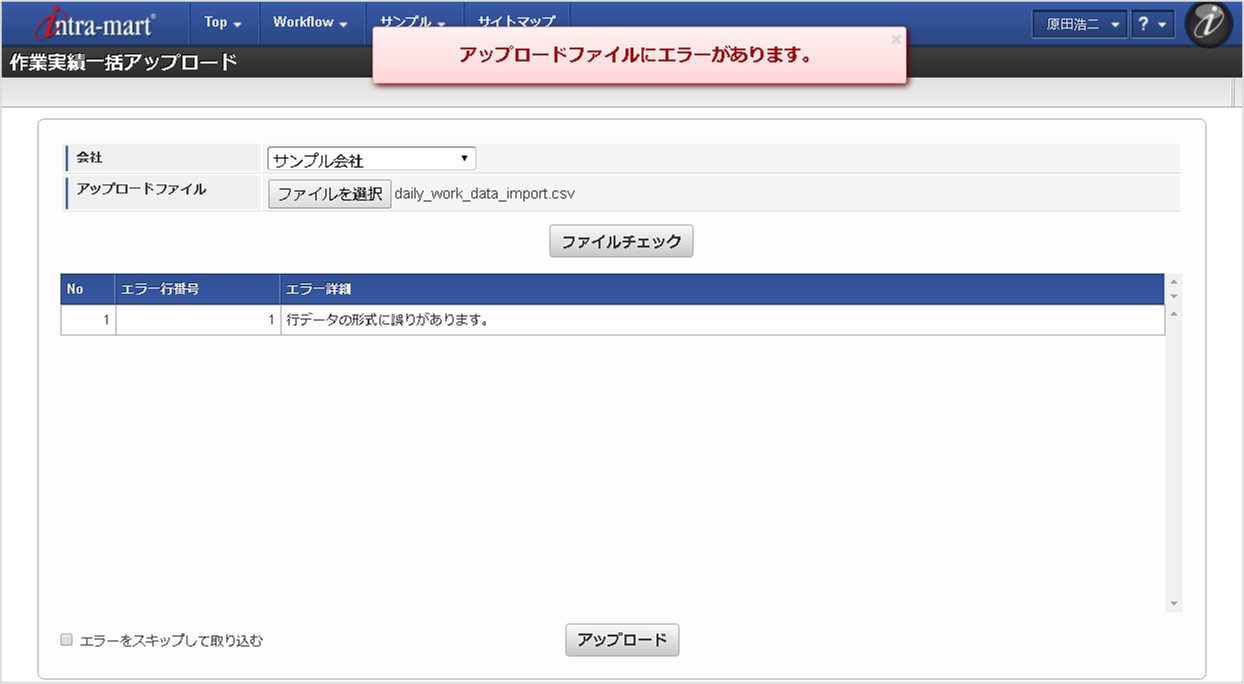
Task: Click the 会社 field label
Action: pyautogui.click(x=90, y=157)
